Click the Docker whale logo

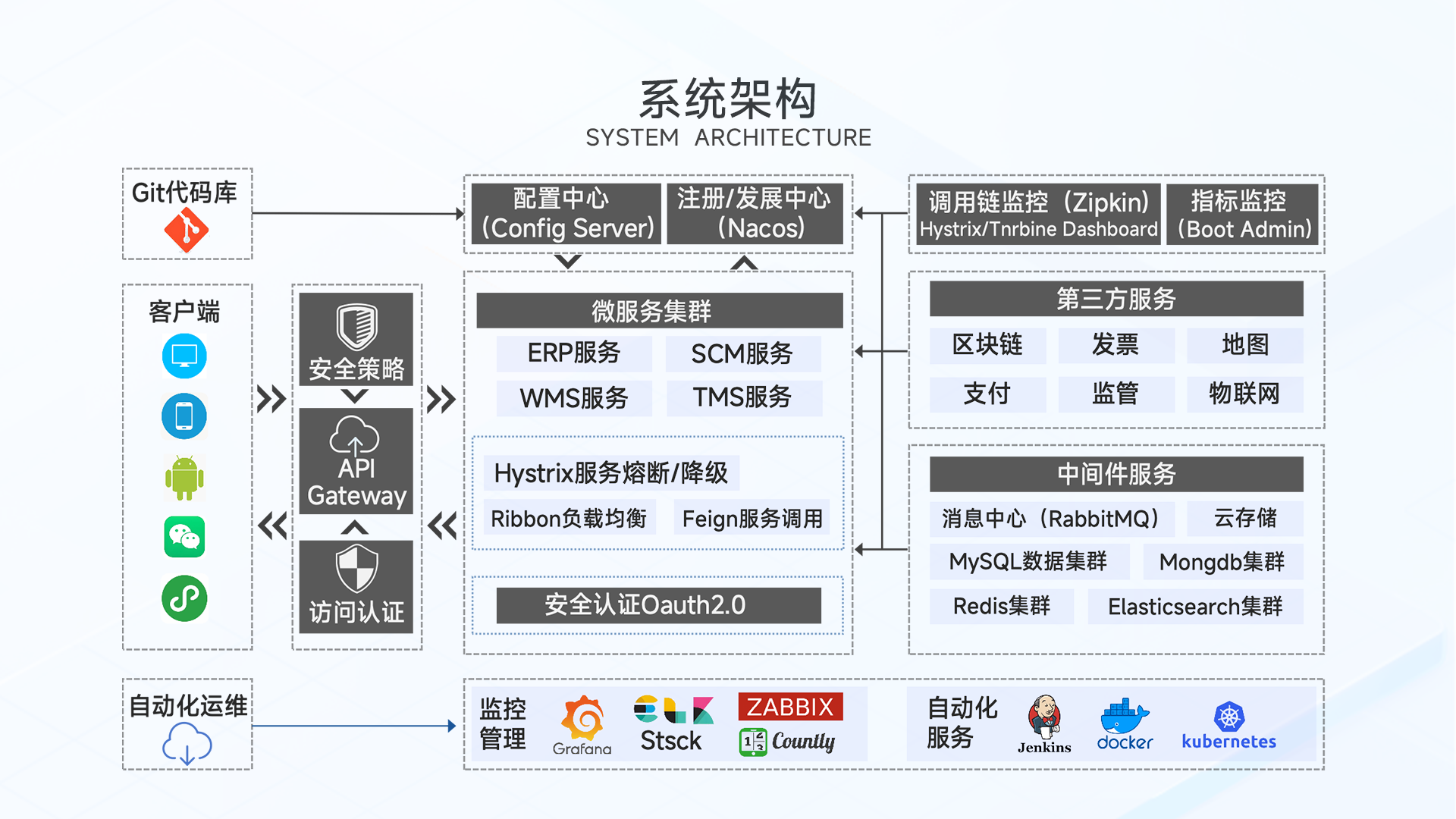(1124, 717)
